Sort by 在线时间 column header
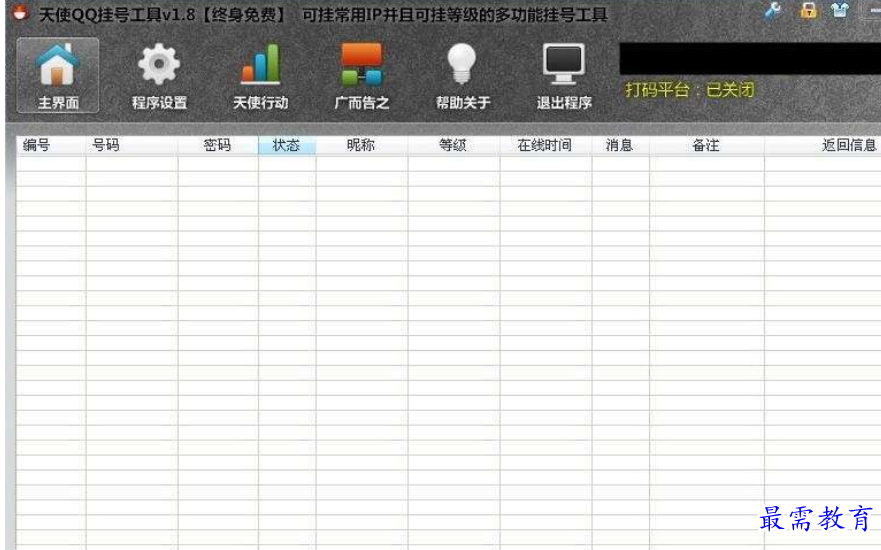Image resolution: width=881 pixels, height=550 pixels. (546, 146)
